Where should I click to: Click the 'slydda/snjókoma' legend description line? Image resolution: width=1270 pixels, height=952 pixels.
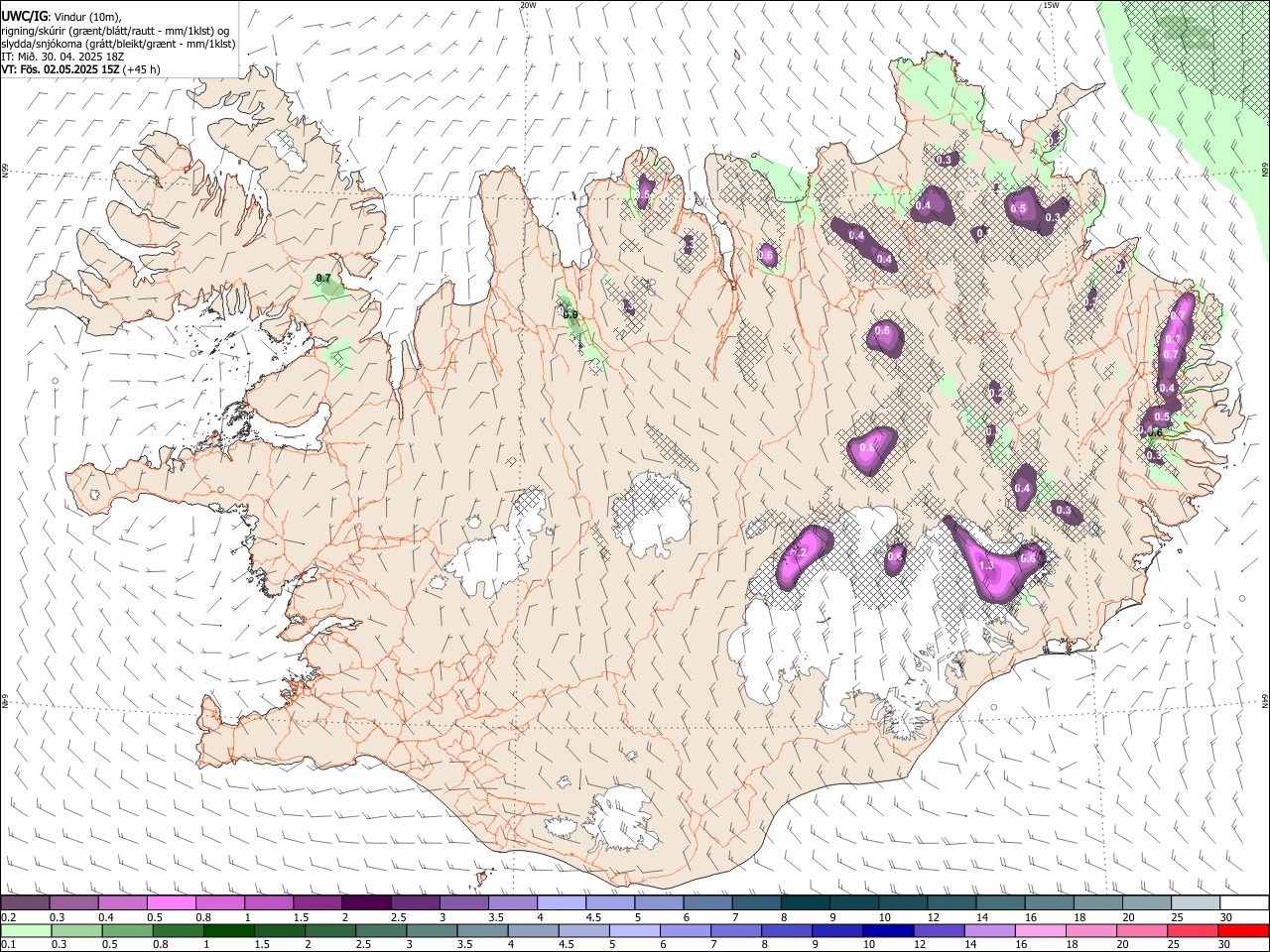click(x=118, y=44)
